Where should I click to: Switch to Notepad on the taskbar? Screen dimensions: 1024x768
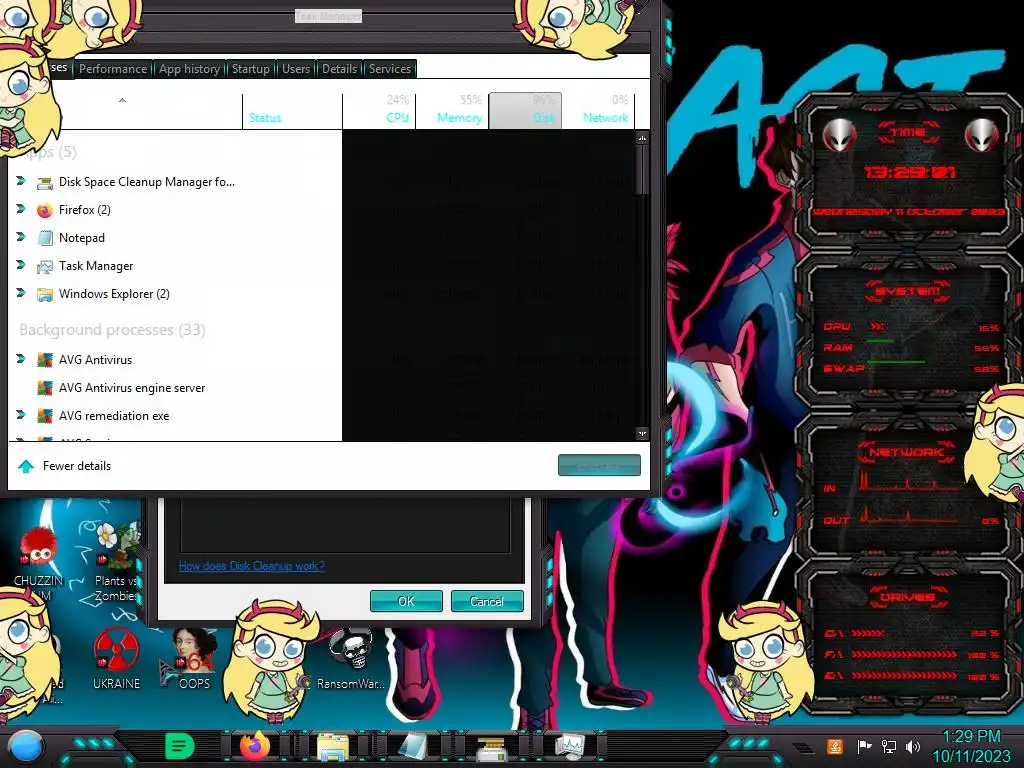(x=413, y=746)
